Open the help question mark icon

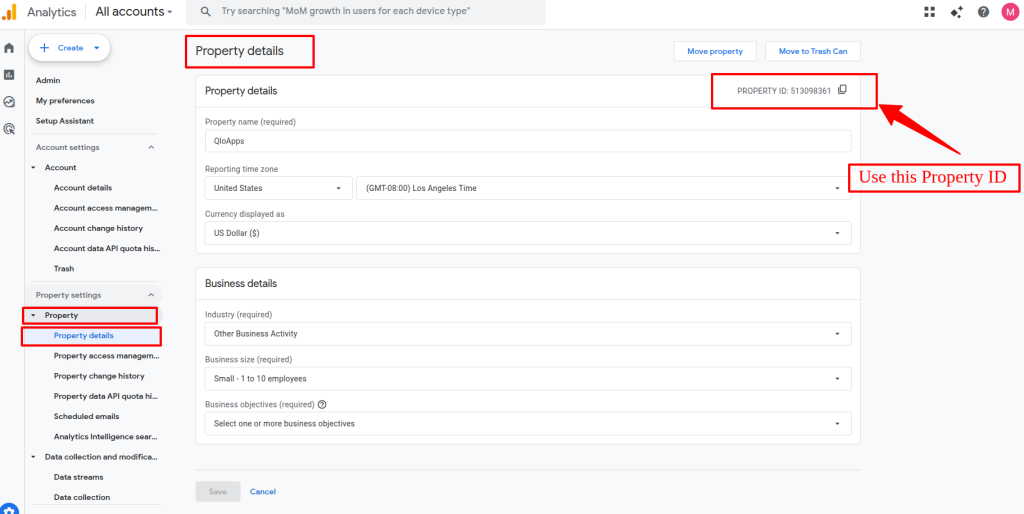983,12
